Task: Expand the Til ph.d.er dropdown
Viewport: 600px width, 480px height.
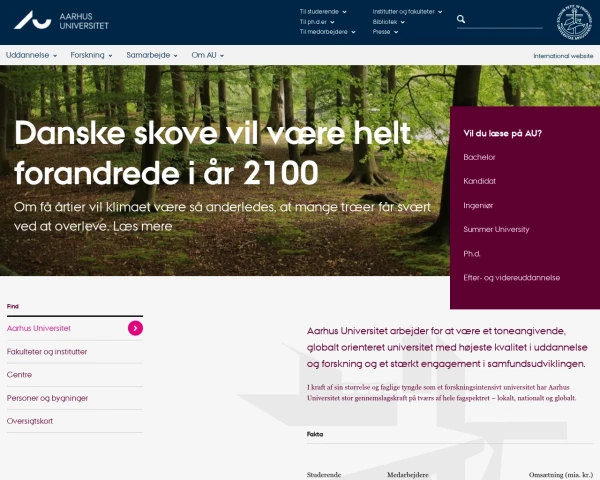Action: pyautogui.click(x=317, y=22)
